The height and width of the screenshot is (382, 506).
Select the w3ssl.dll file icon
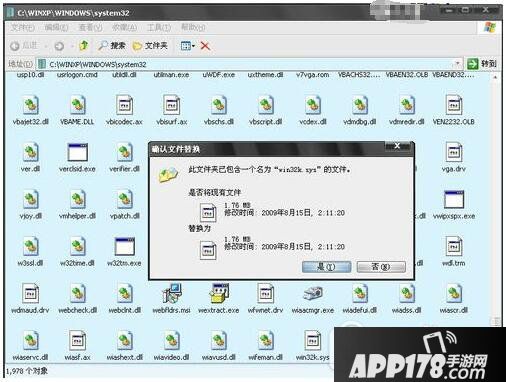click(x=31, y=246)
